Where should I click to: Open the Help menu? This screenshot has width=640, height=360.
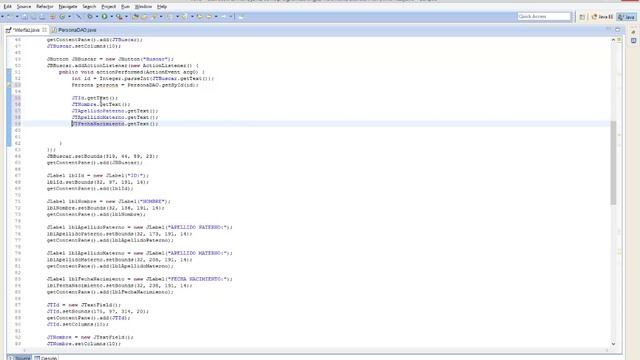(162, 7)
